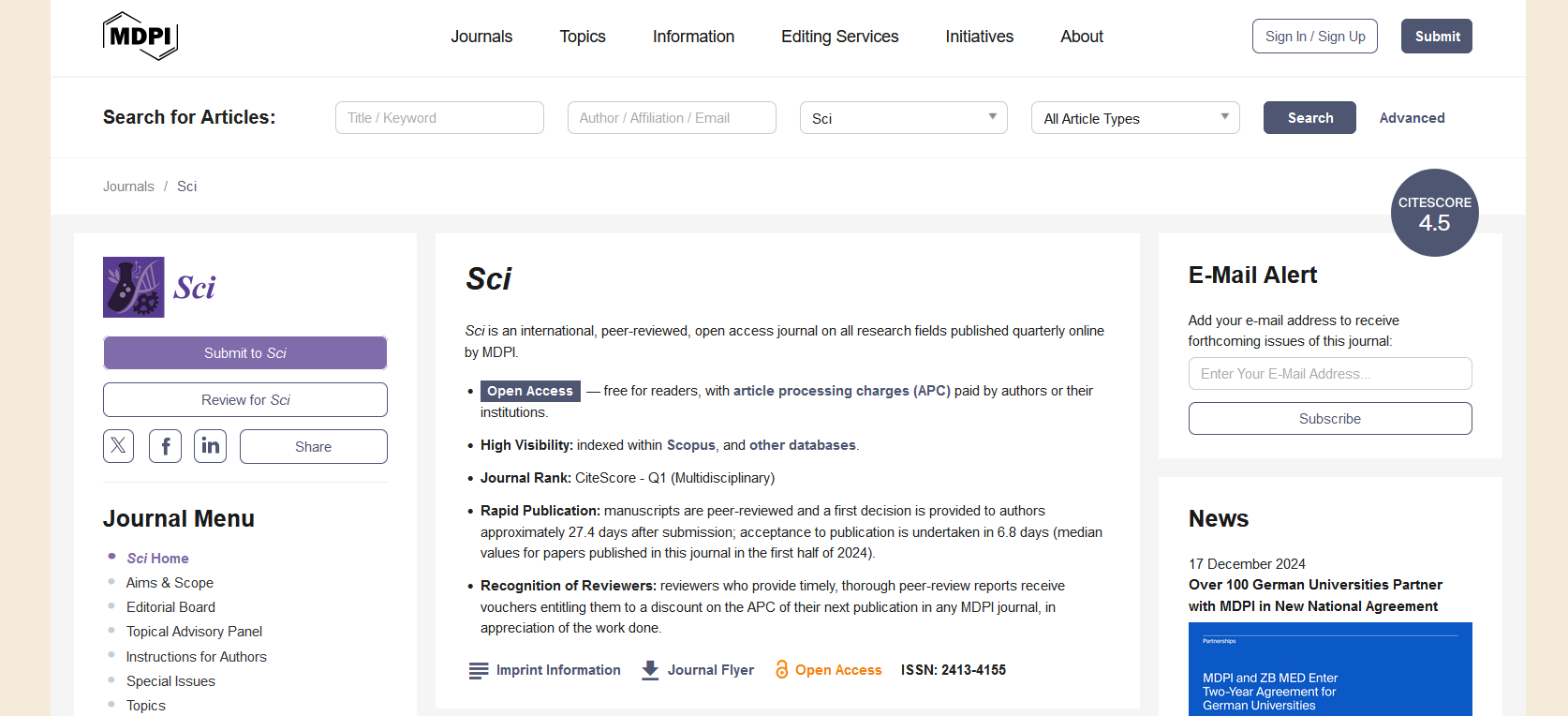Open the Journals menu
1568x716 pixels.
(481, 36)
